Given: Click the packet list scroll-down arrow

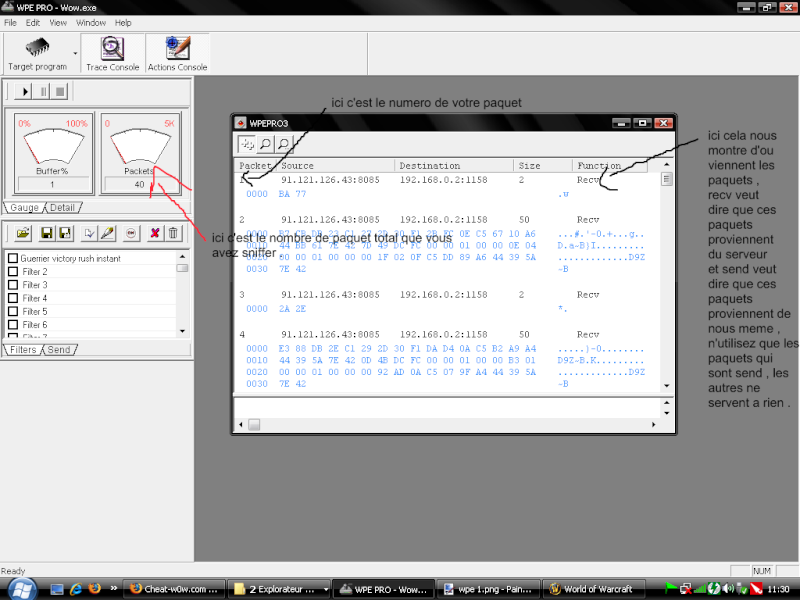Looking at the screenshot, I should tap(666, 386).
